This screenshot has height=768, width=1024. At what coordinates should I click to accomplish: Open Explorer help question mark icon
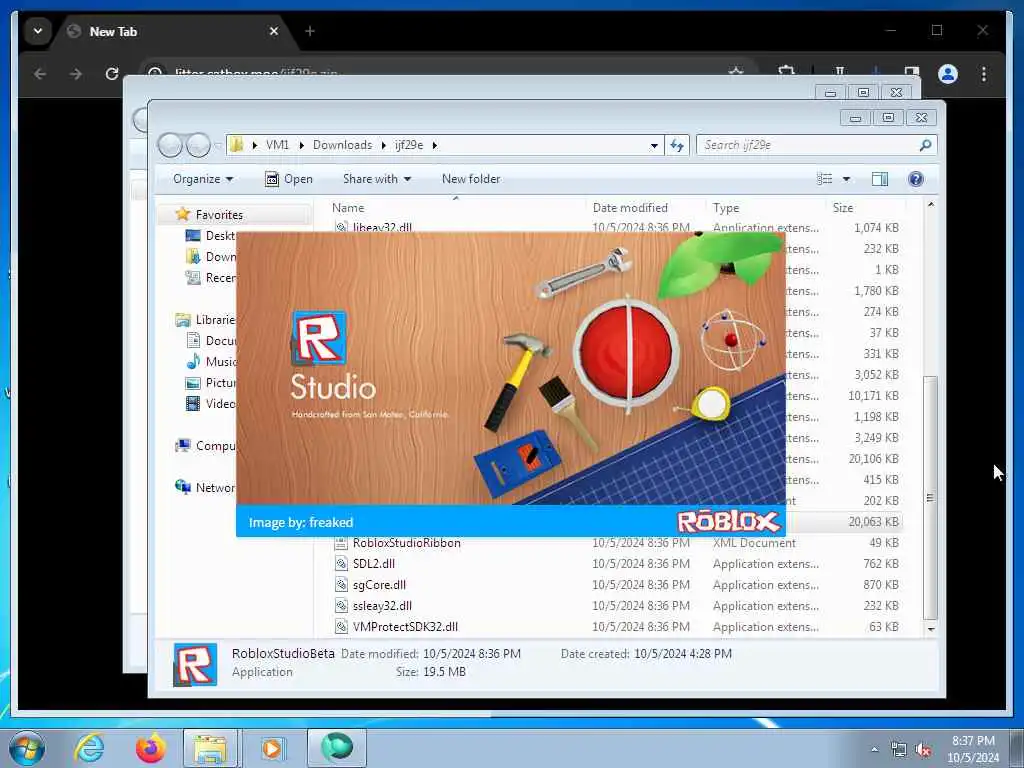pyautogui.click(x=916, y=179)
